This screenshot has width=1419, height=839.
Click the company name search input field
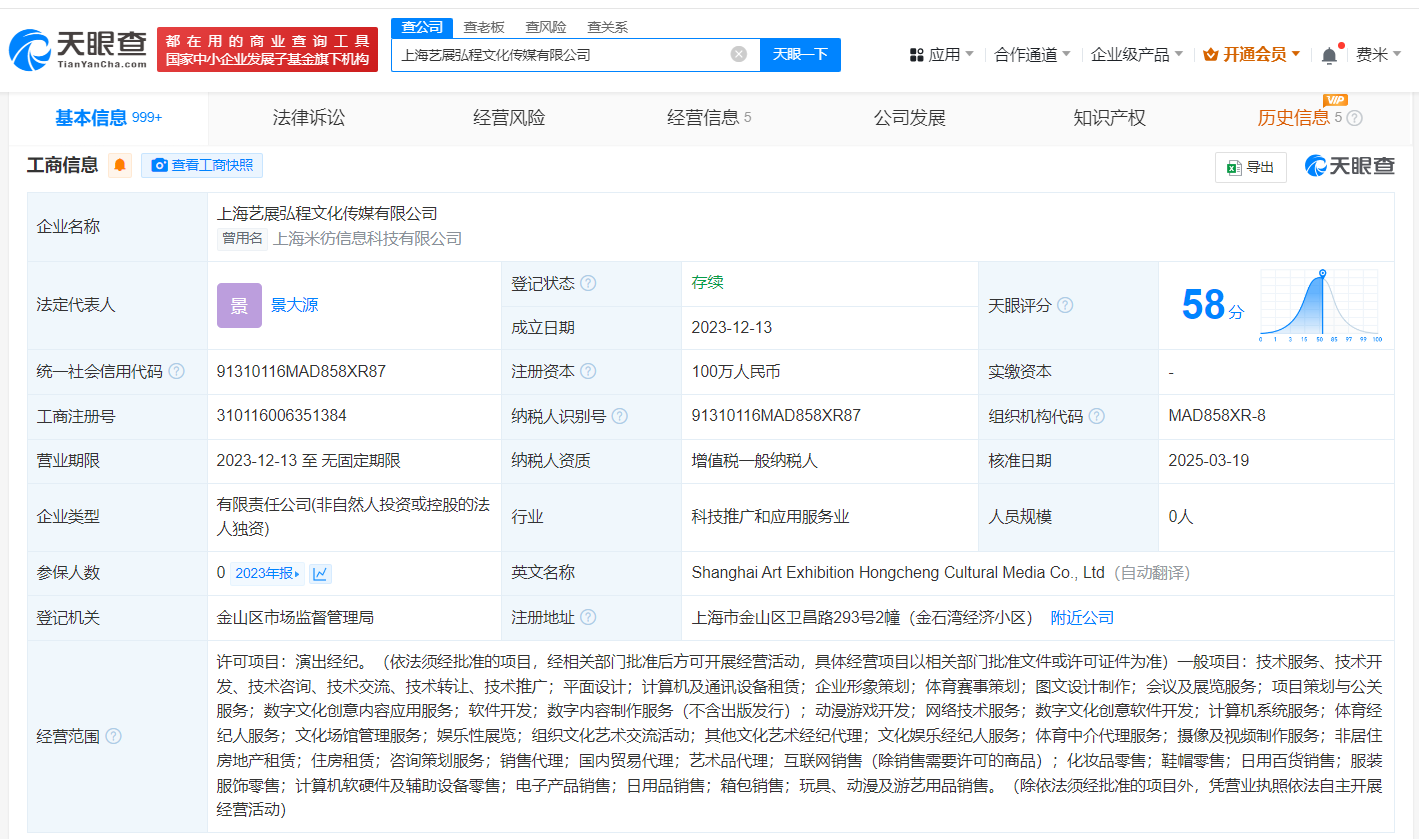click(560, 54)
